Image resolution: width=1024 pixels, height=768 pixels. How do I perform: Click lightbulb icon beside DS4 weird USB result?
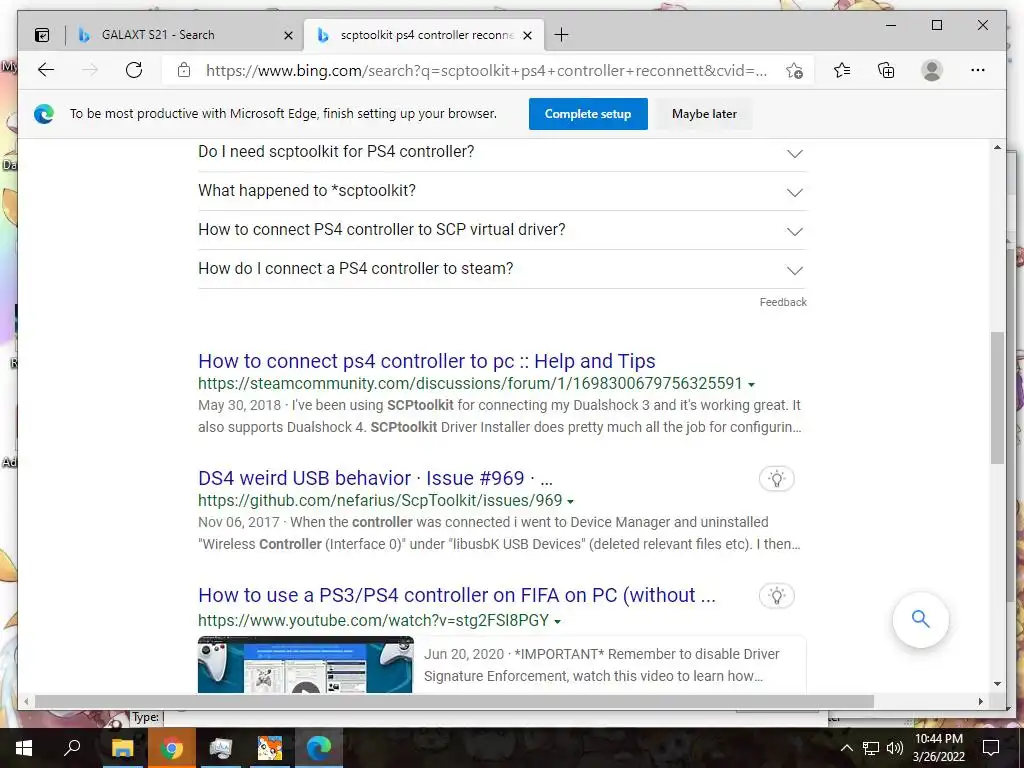point(776,479)
